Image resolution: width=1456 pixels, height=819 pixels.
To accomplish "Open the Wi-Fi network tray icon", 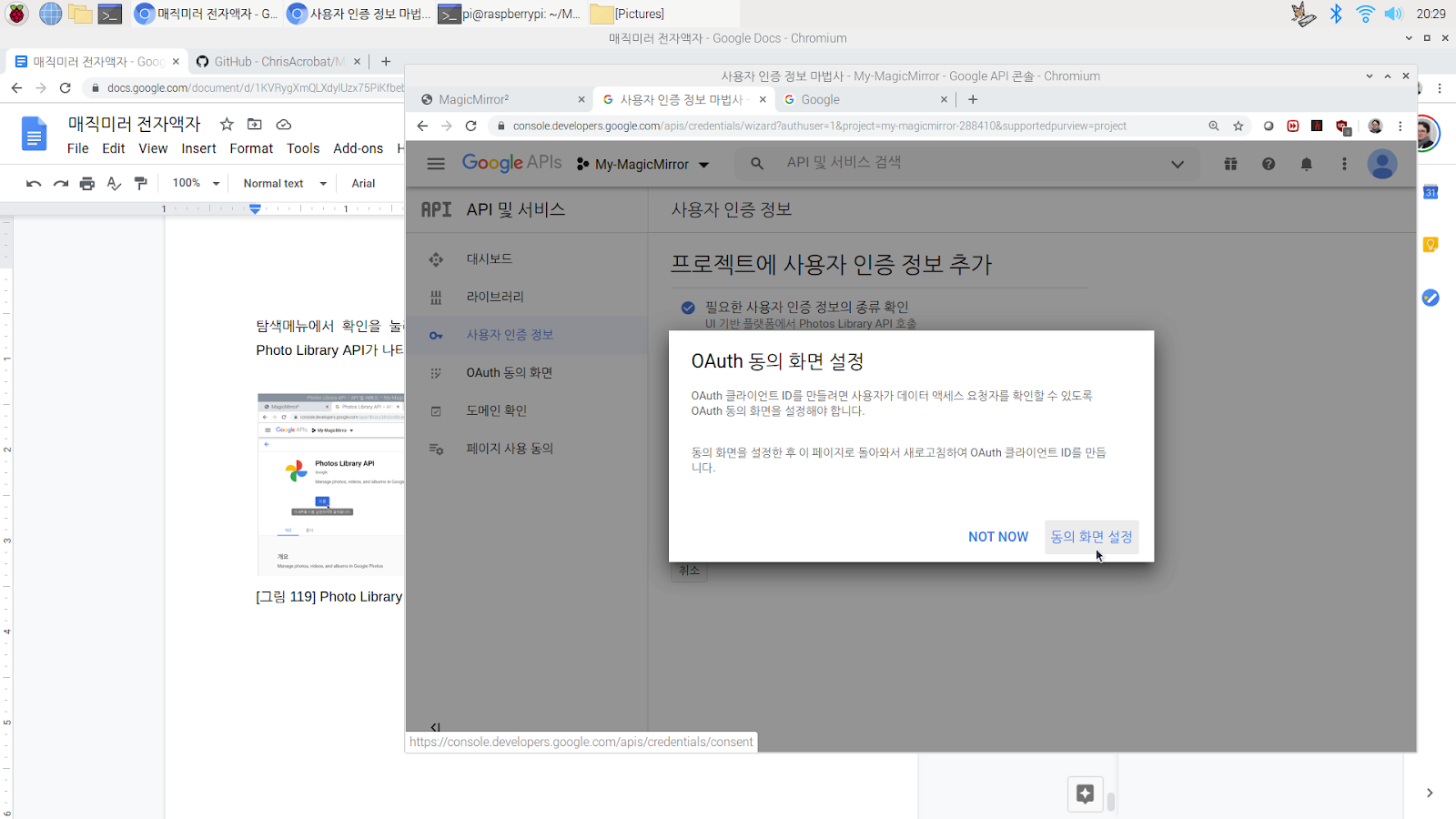I will (1365, 14).
